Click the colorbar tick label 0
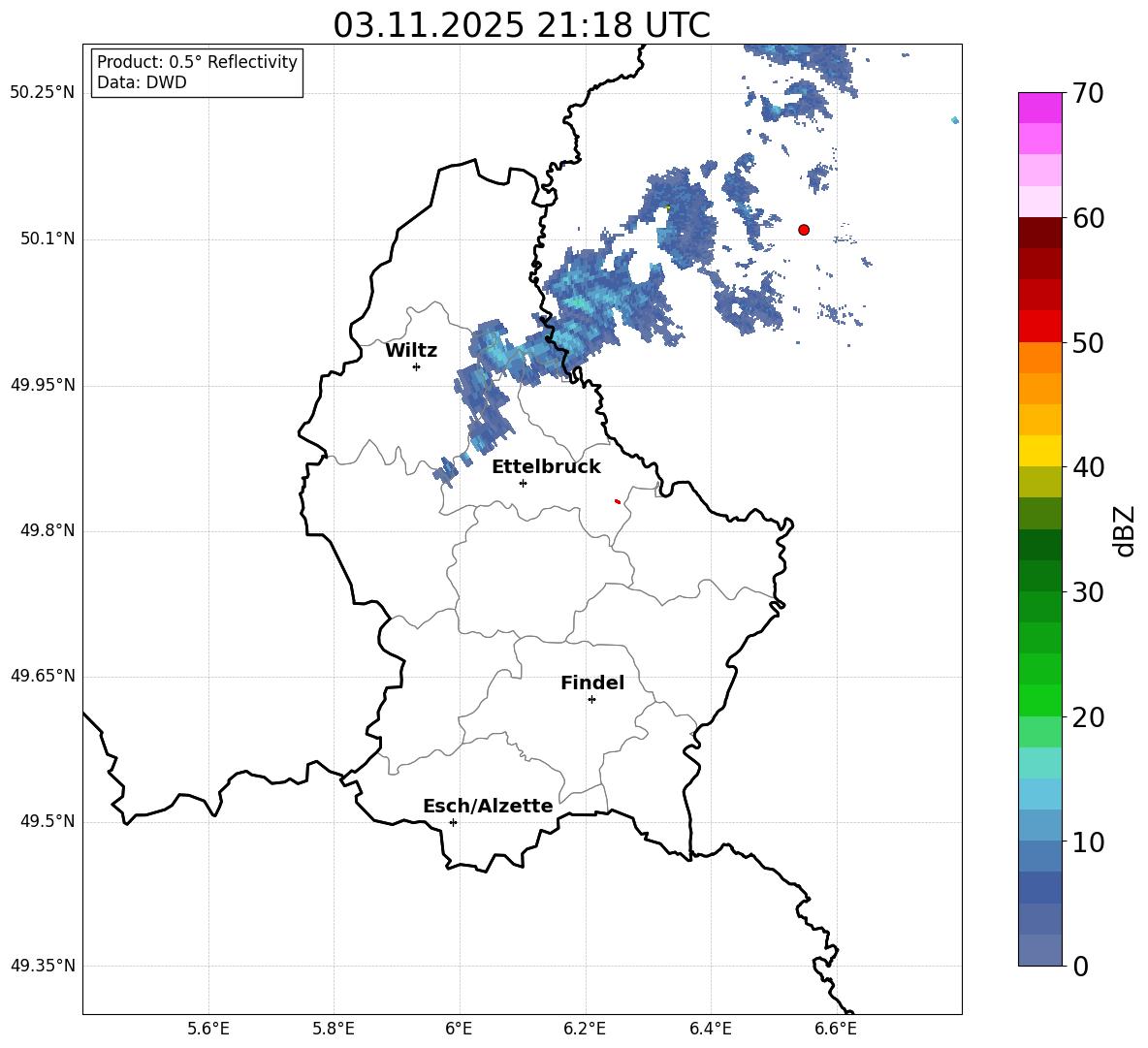1148x1048 pixels. pyautogui.click(x=1081, y=967)
